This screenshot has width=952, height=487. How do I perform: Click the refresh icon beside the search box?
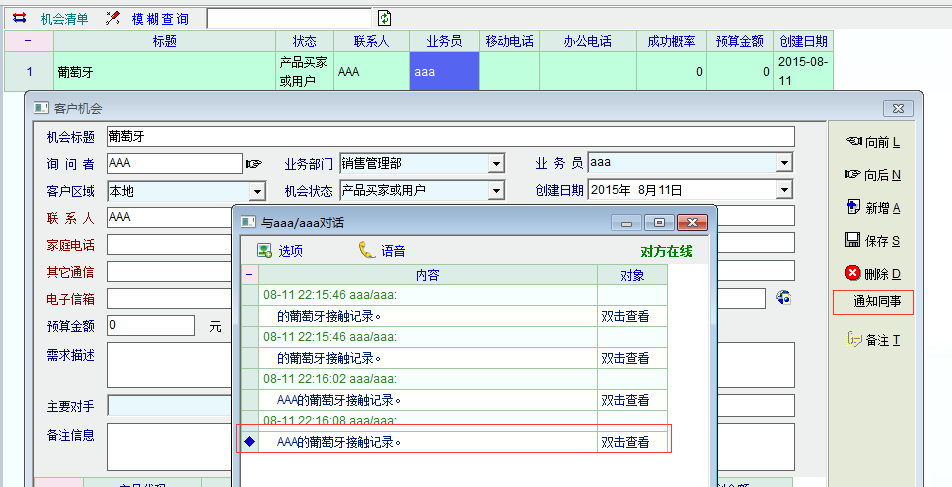point(385,18)
